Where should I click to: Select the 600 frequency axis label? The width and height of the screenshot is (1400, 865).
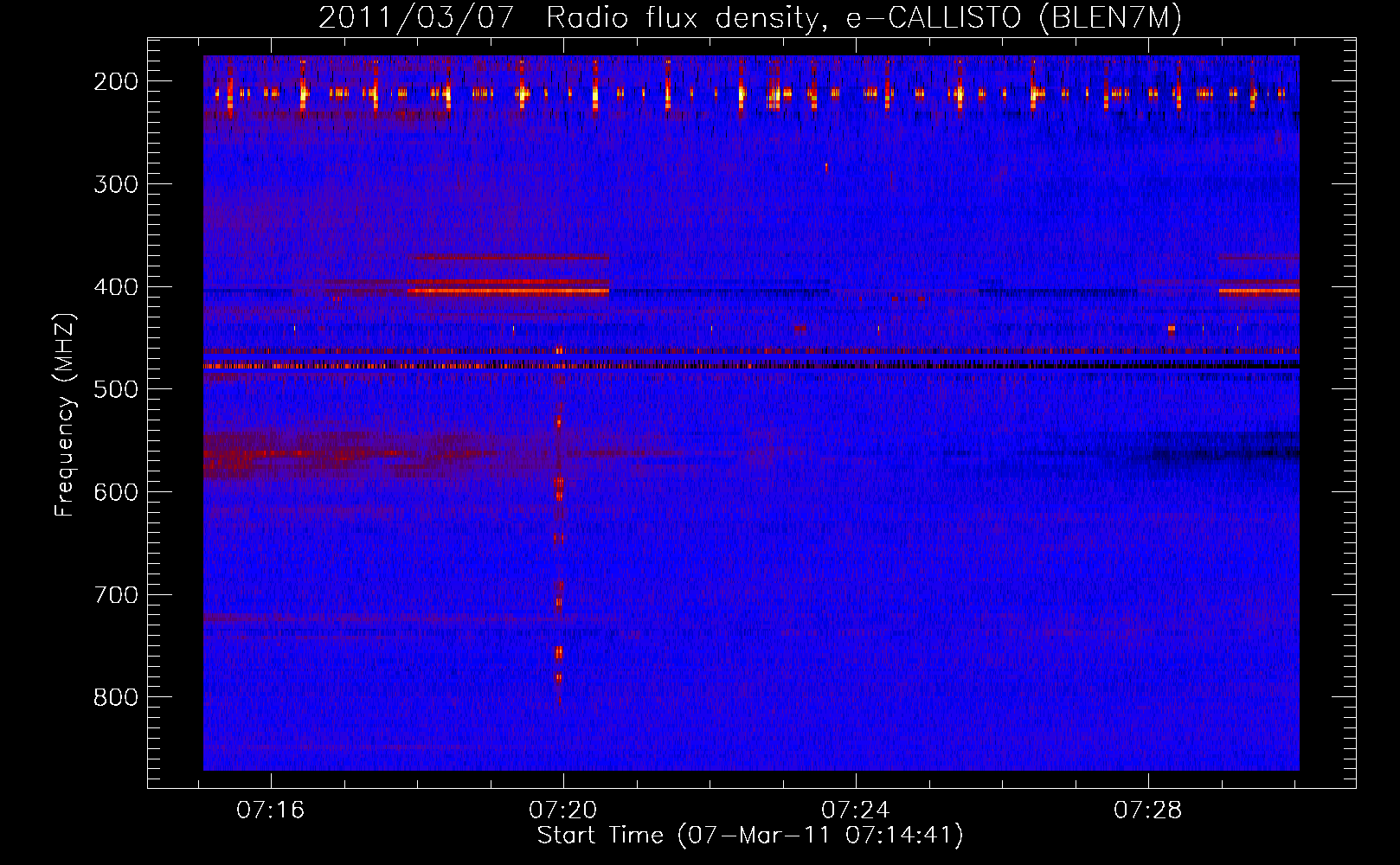pos(115,492)
